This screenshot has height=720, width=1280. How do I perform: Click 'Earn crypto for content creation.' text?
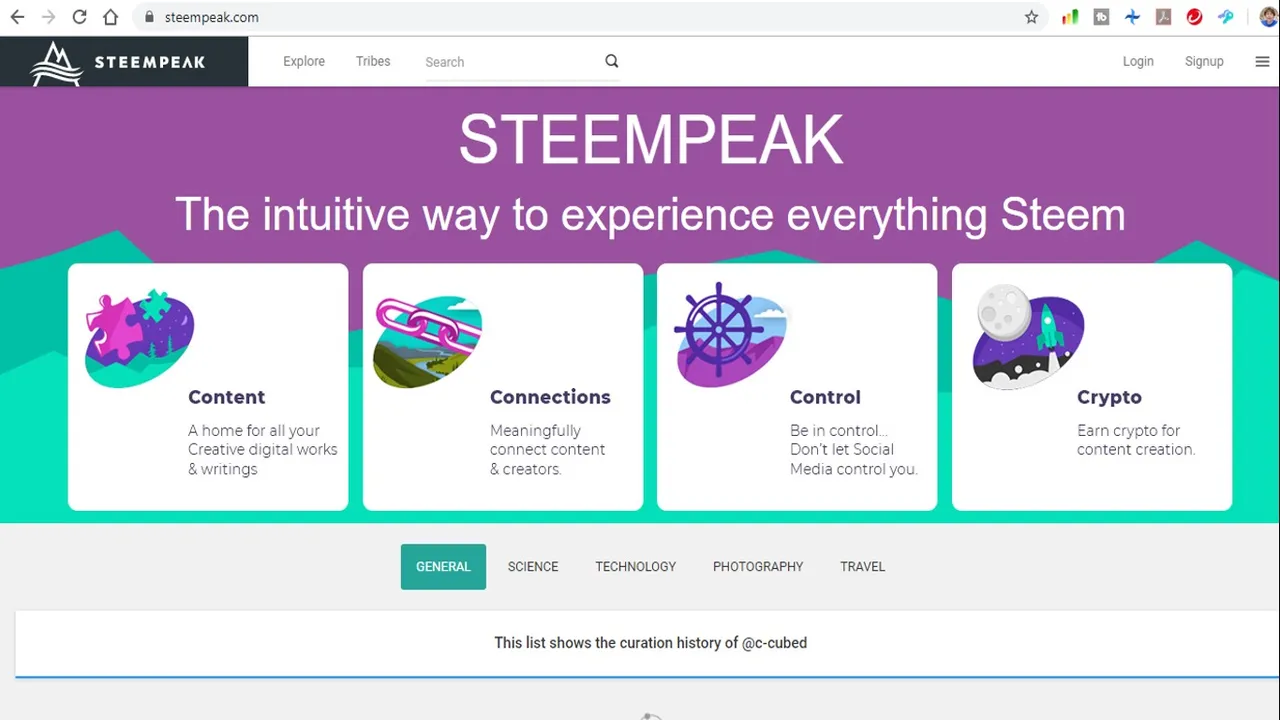pyautogui.click(x=1136, y=440)
